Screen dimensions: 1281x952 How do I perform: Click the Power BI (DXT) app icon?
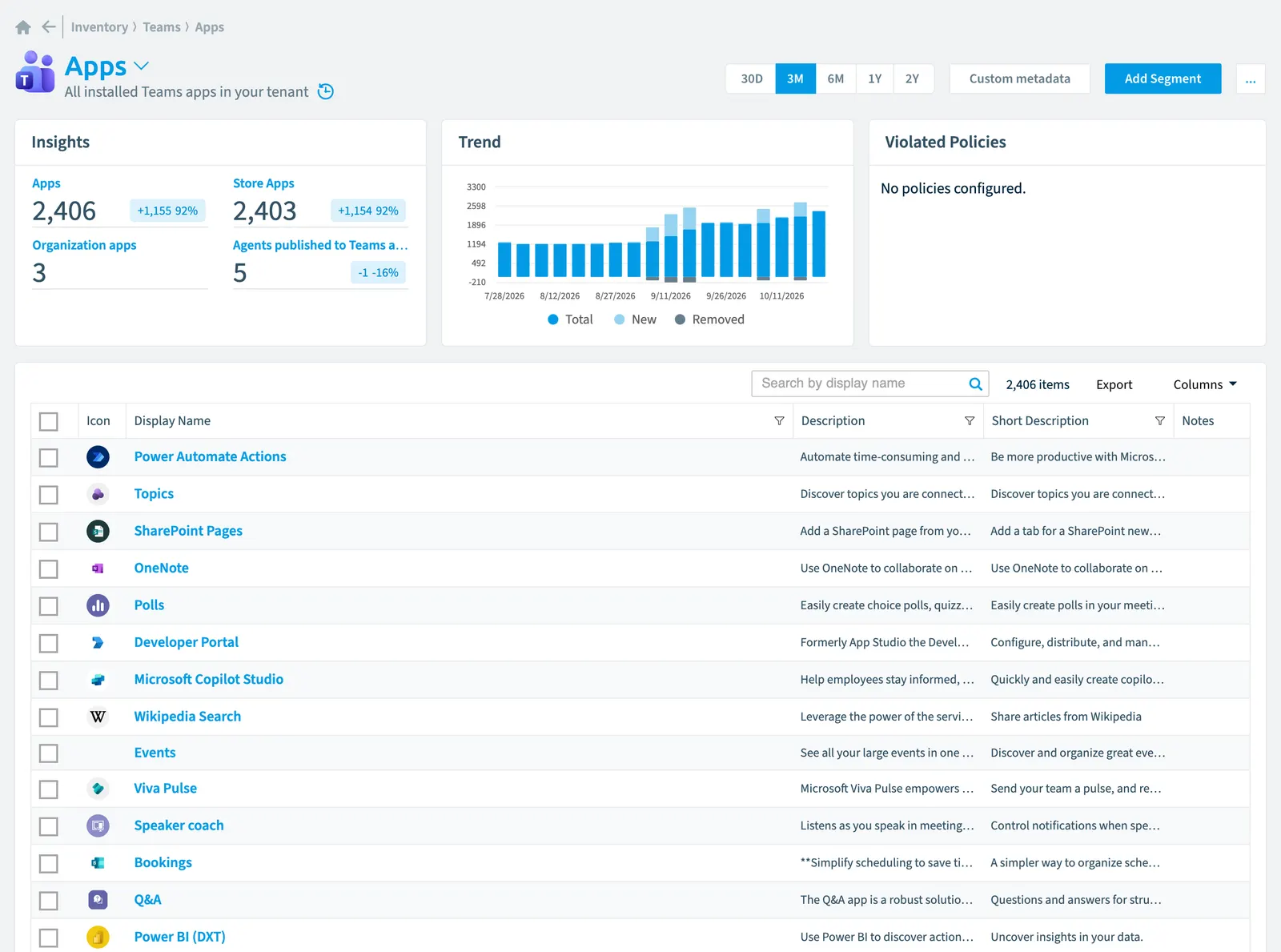pyautogui.click(x=98, y=937)
